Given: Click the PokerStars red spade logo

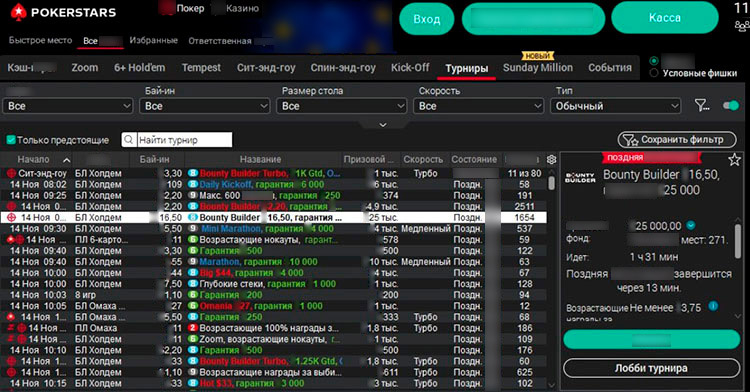Looking at the screenshot, I should pyautogui.click(x=18, y=11).
